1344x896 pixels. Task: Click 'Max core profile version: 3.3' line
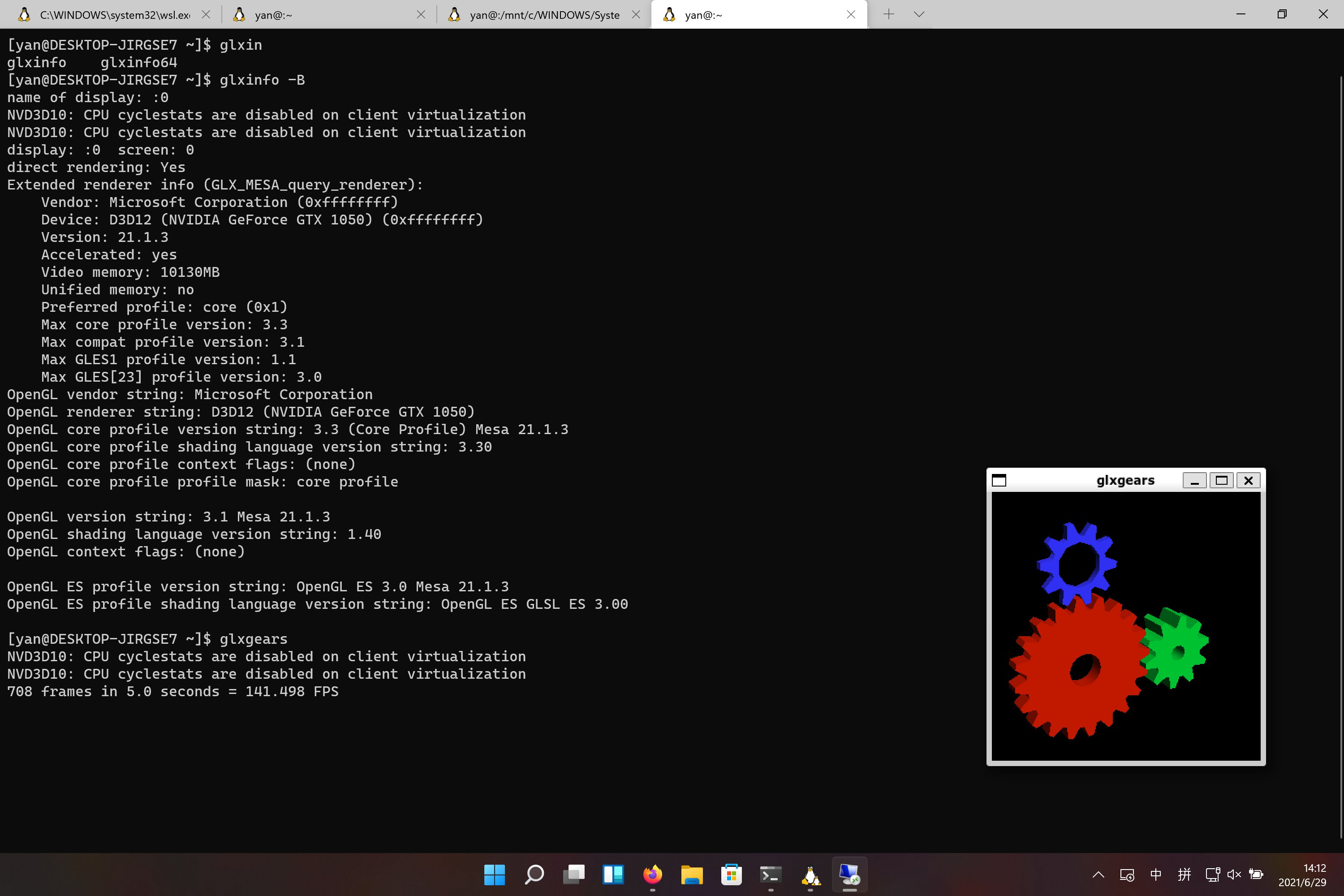click(164, 324)
